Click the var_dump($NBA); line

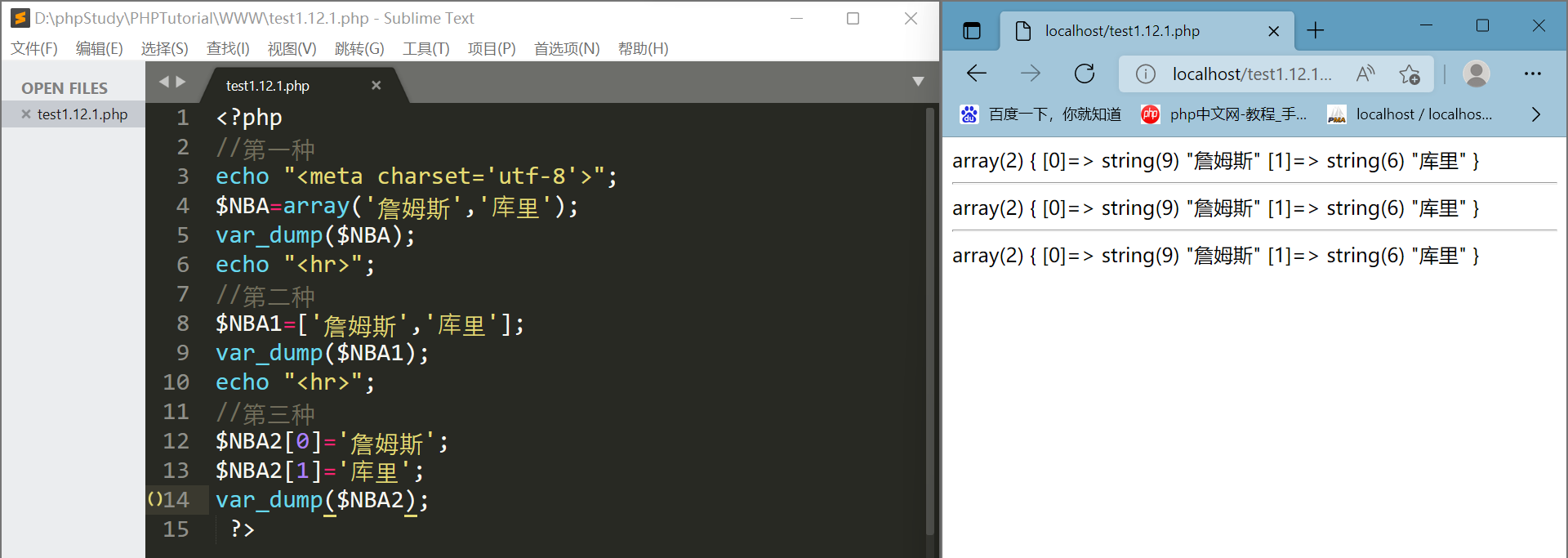pos(315,235)
